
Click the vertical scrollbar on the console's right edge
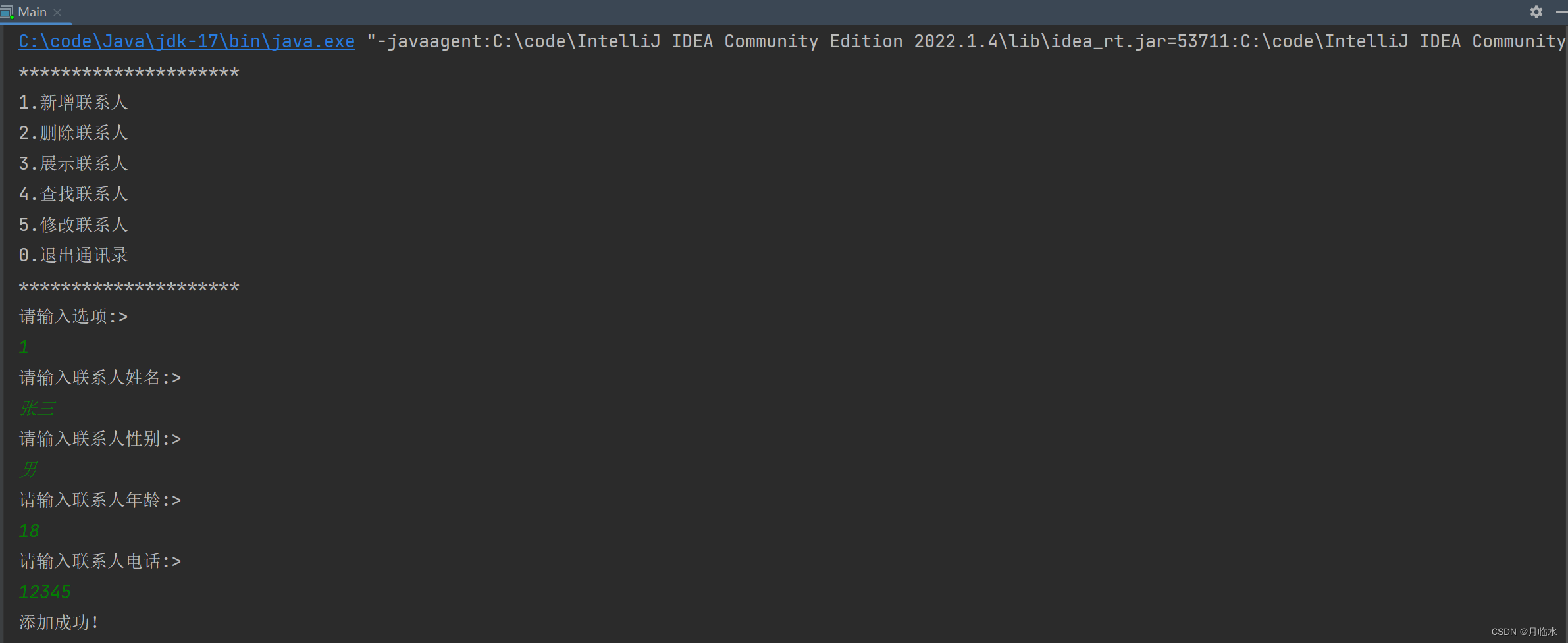(x=1565, y=329)
